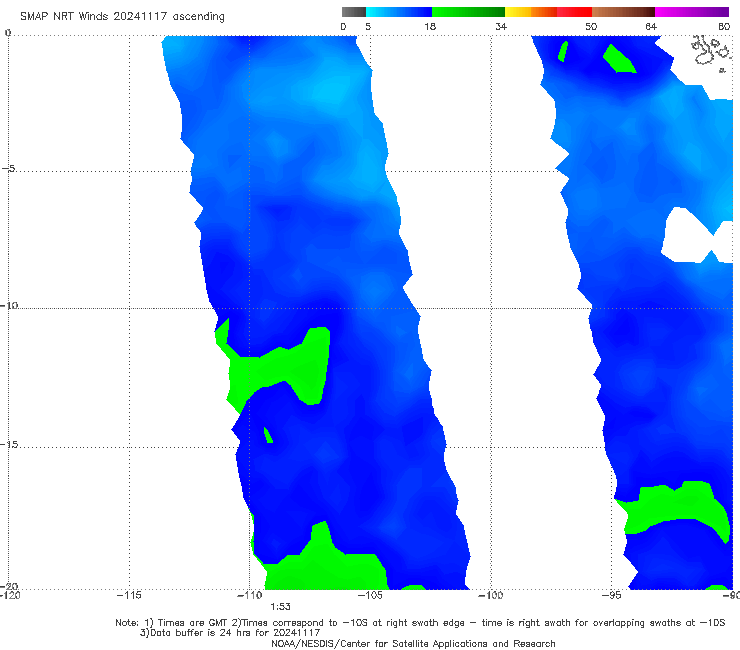The image size is (740, 650).
Task: Click the longitude label '-115'
Action: [129, 595]
